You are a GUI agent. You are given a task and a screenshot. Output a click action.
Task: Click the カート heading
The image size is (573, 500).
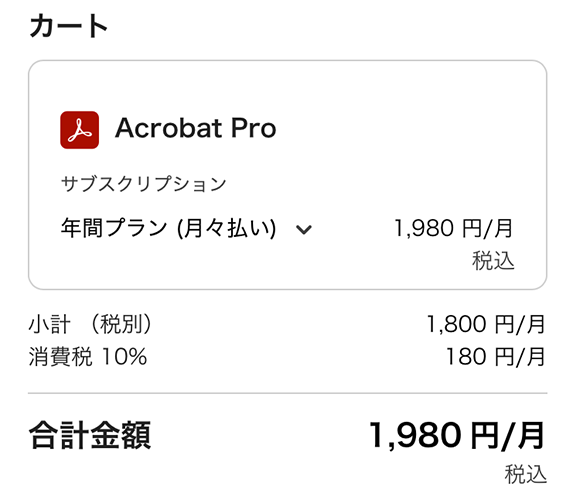68,26
